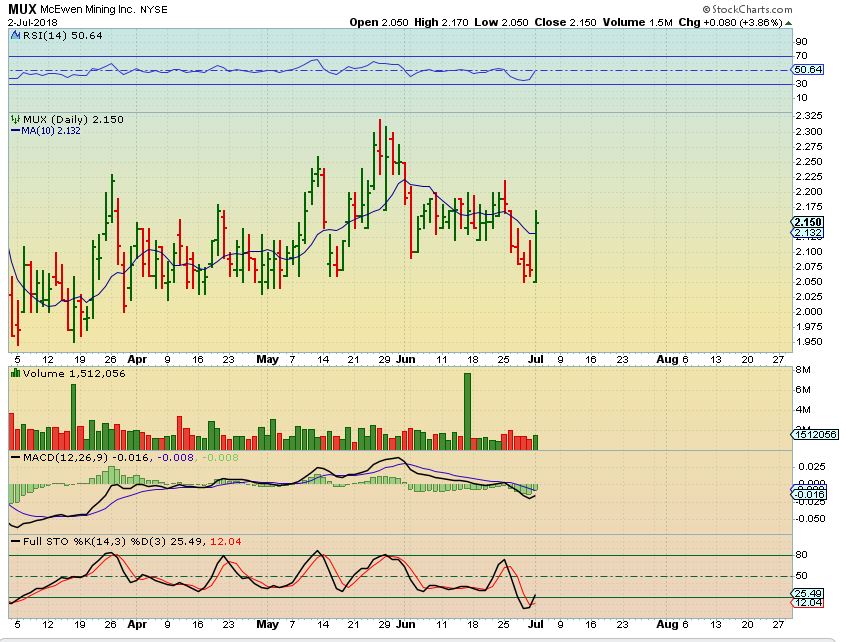Click the 2-Jul-2018 date in the header
Viewport: 846px width, 642px height.
[33, 21]
